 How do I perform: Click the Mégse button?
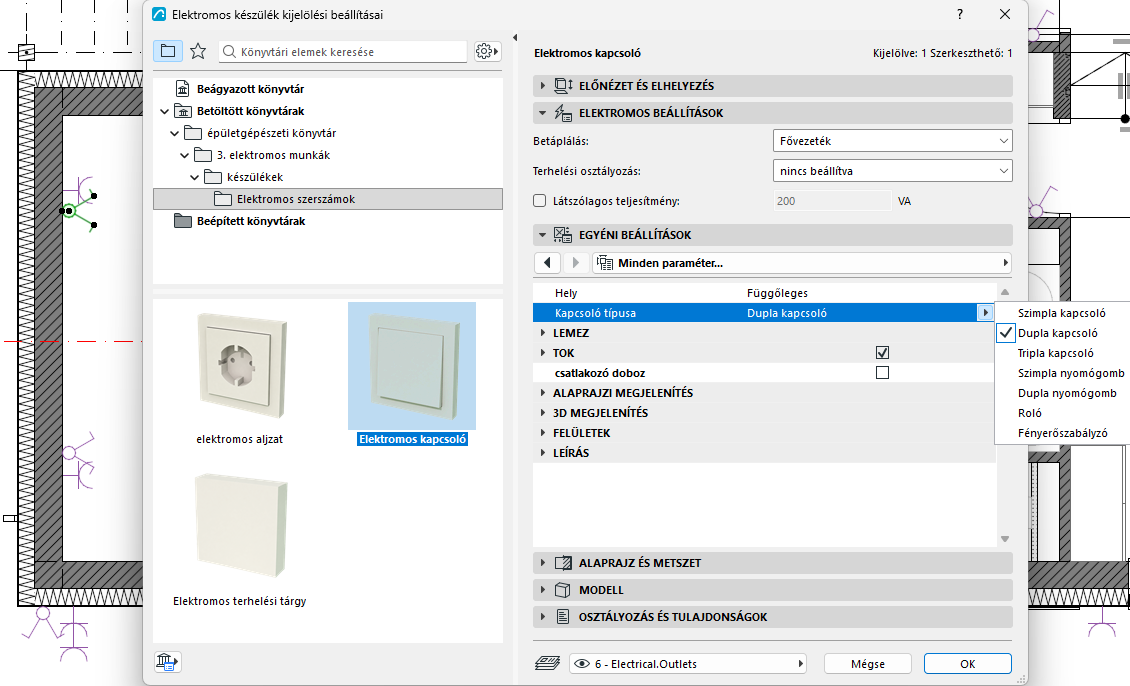[868, 664]
